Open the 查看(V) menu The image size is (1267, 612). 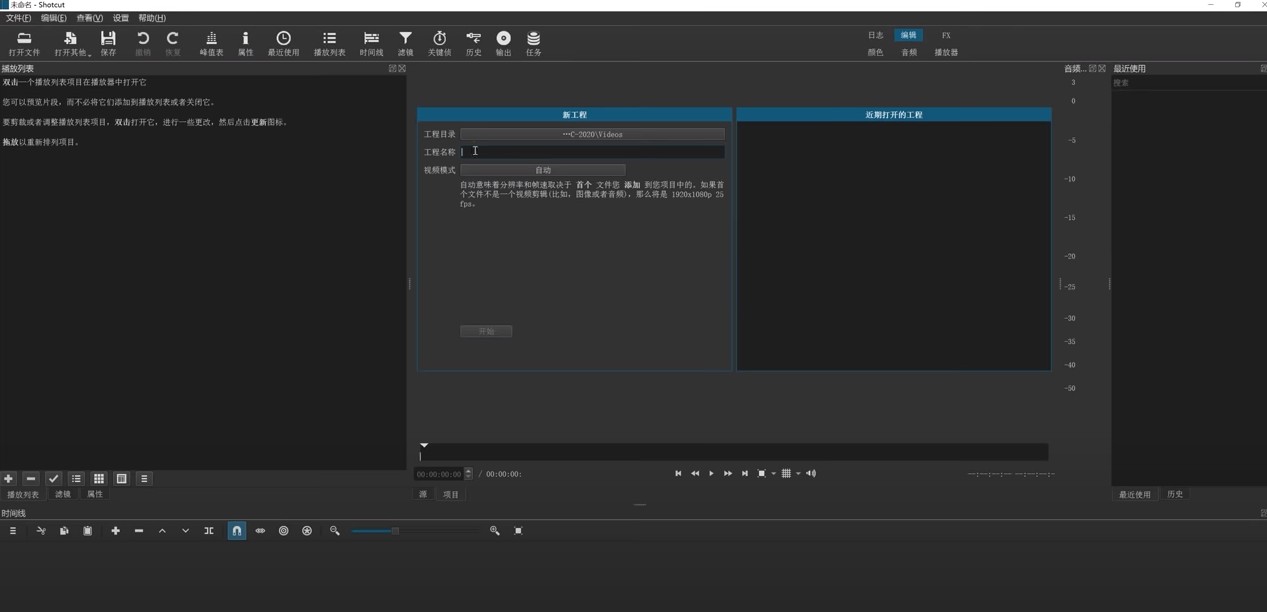click(89, 18)
